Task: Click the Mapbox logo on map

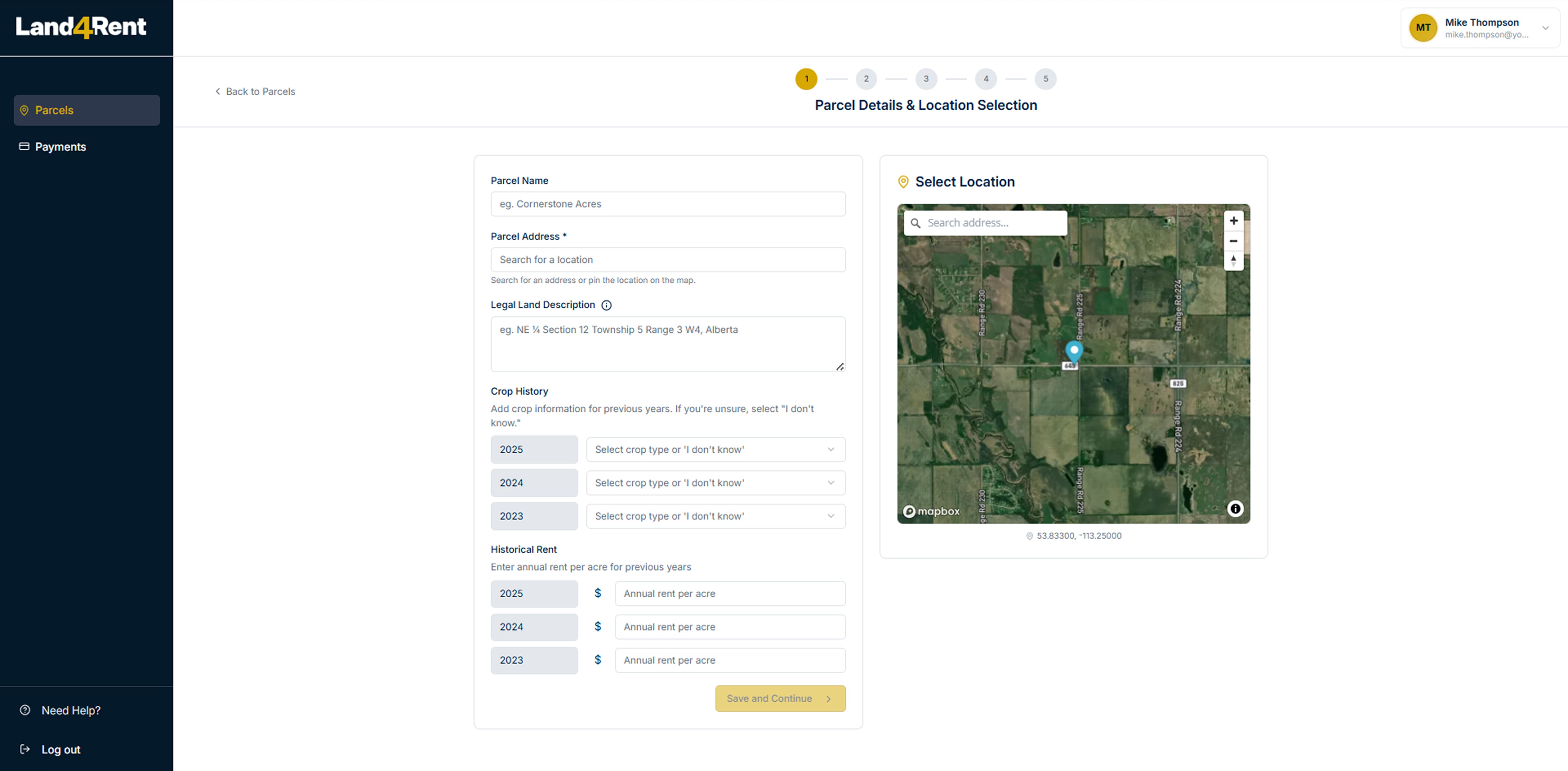Action: coord(931,511)
